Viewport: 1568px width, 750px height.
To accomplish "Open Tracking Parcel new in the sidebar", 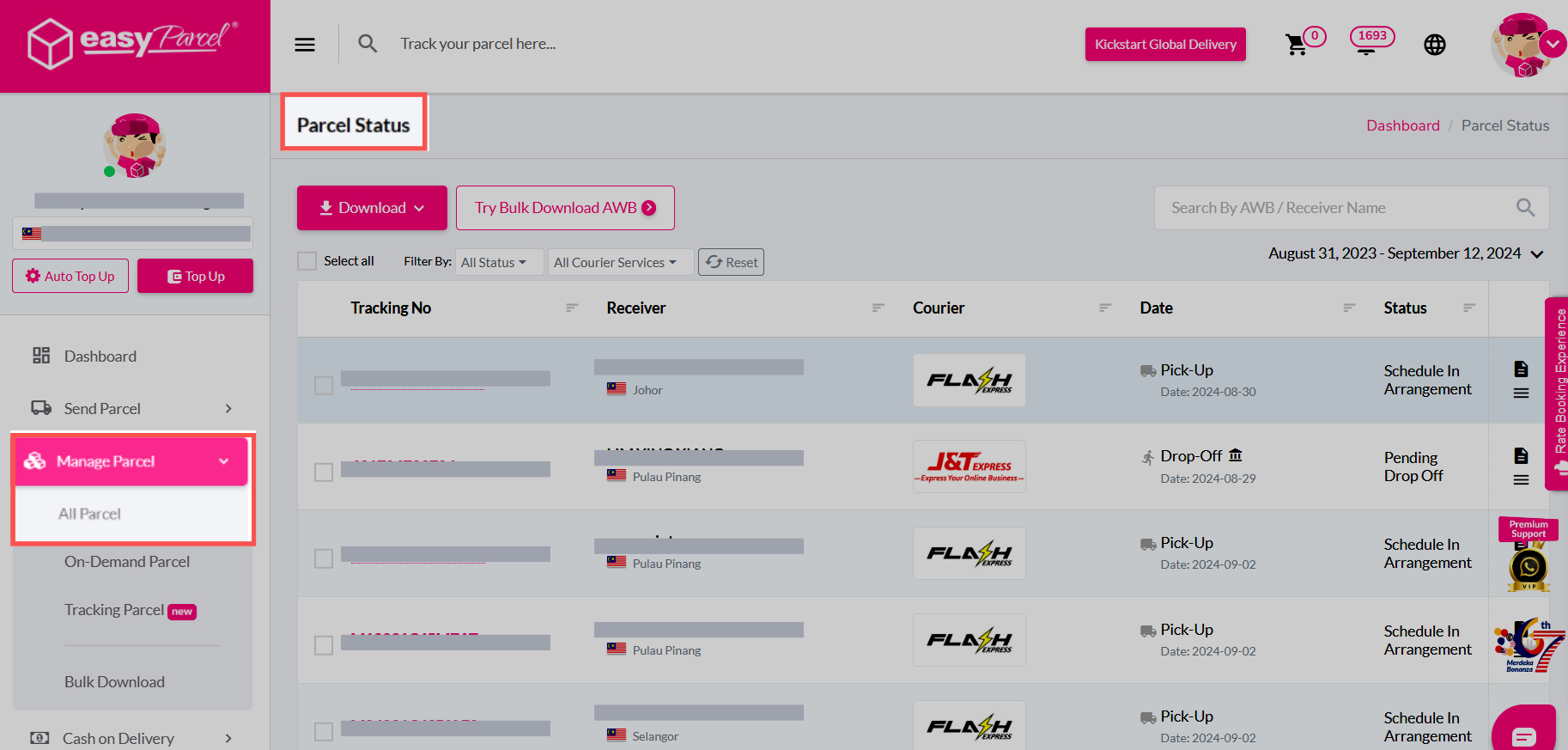I will click(131, 610).
